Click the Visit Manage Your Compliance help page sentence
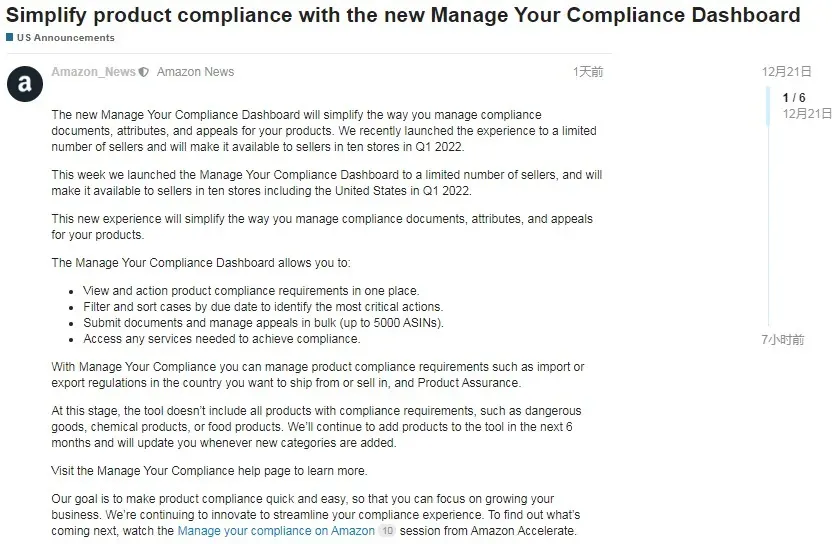837x544 pixels. (x=209, y=471)
